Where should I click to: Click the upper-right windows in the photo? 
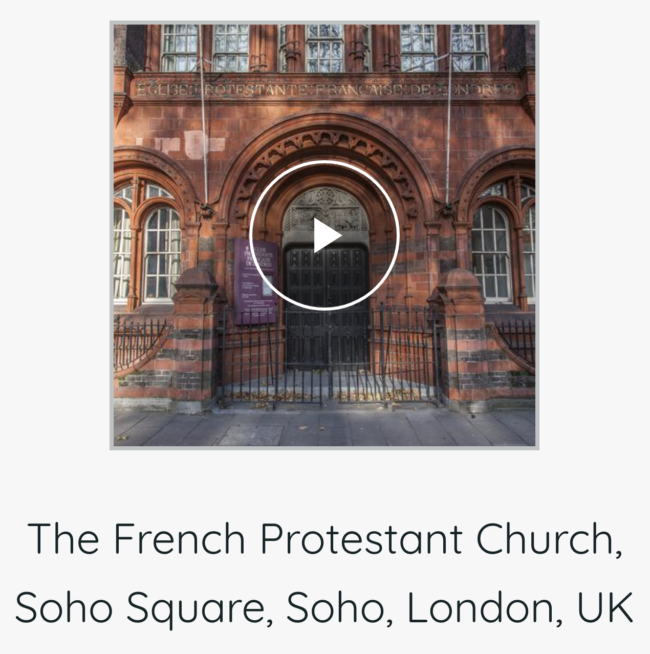pos(443,47)
